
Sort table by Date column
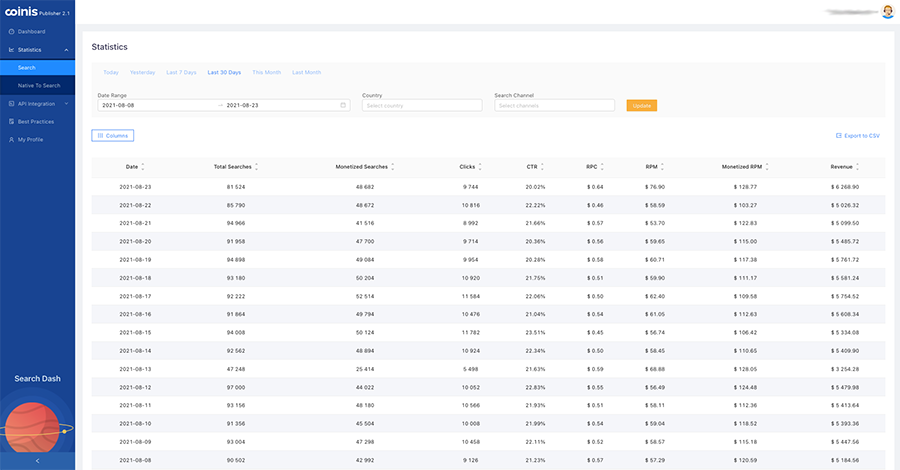[132, 167]
